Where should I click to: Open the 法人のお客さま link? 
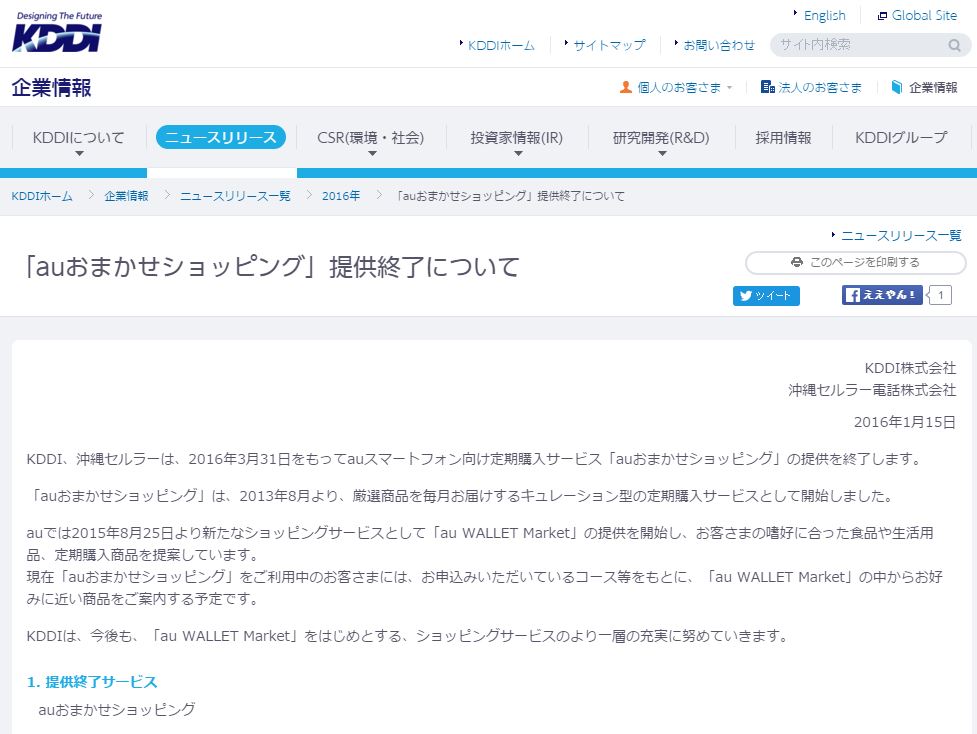819,88
